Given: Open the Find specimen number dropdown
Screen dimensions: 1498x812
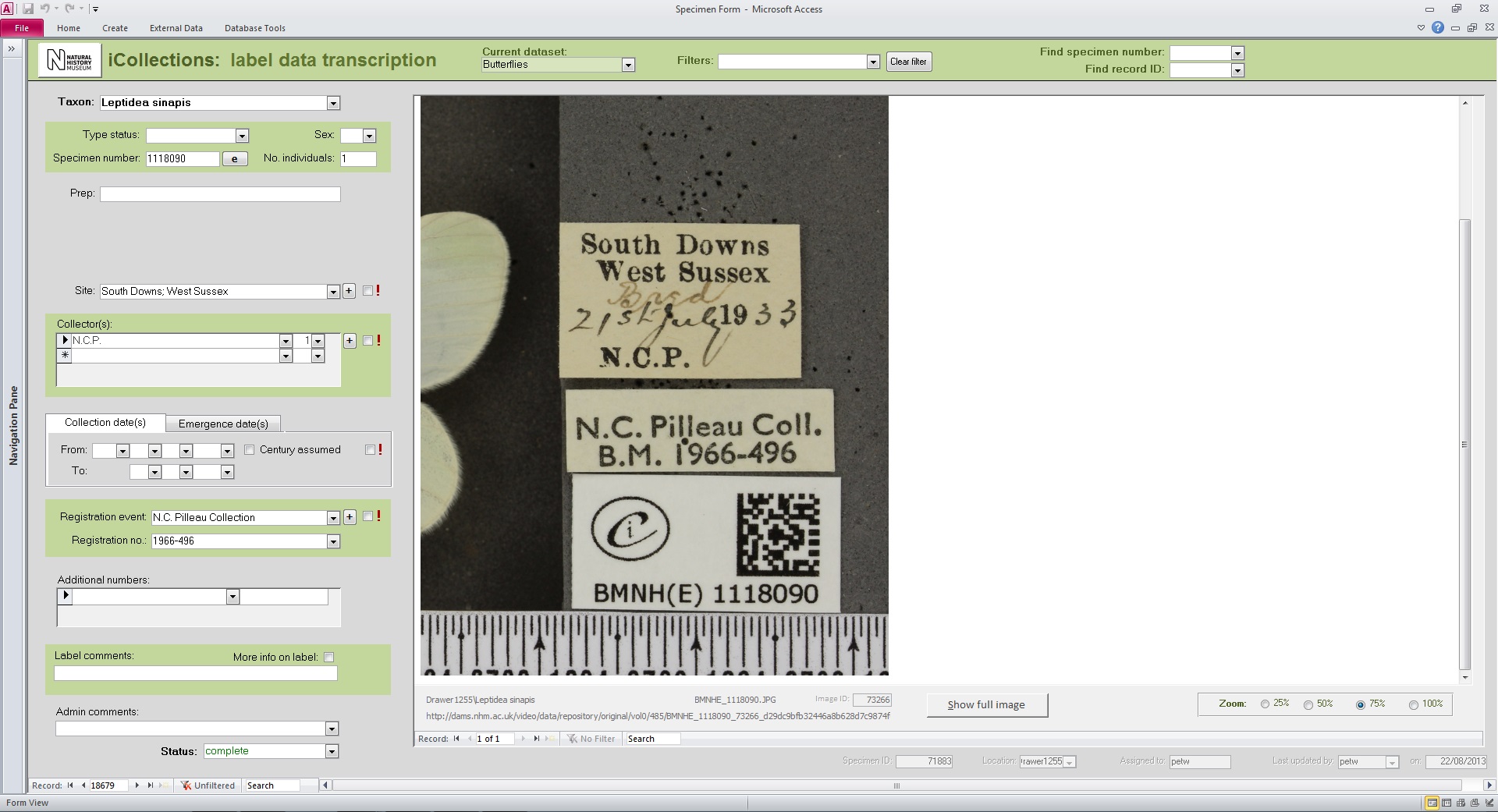Looking at the screenshot, I should [1237, 53].
